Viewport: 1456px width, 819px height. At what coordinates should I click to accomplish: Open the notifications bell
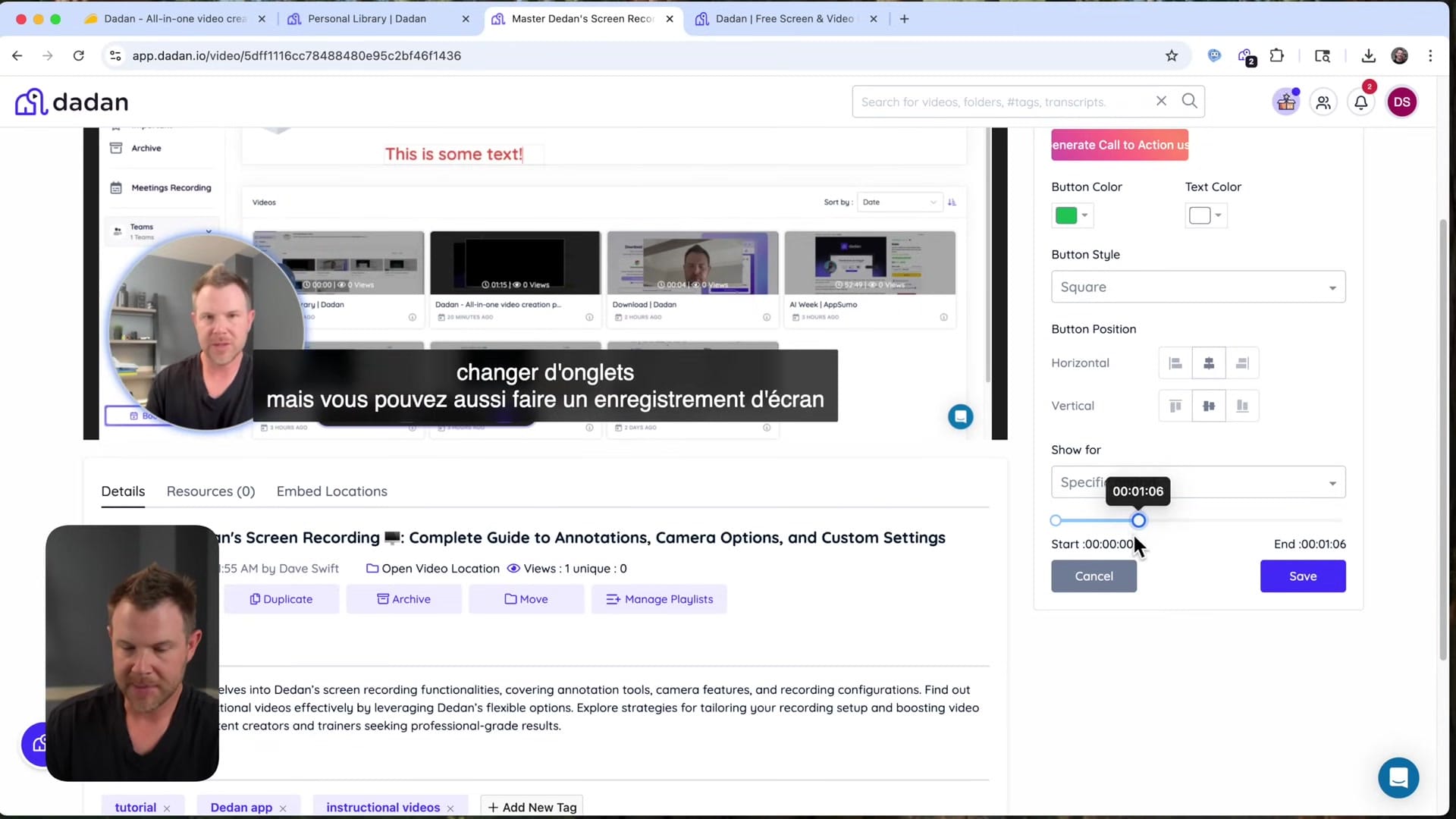click(x=1361, y=102)
